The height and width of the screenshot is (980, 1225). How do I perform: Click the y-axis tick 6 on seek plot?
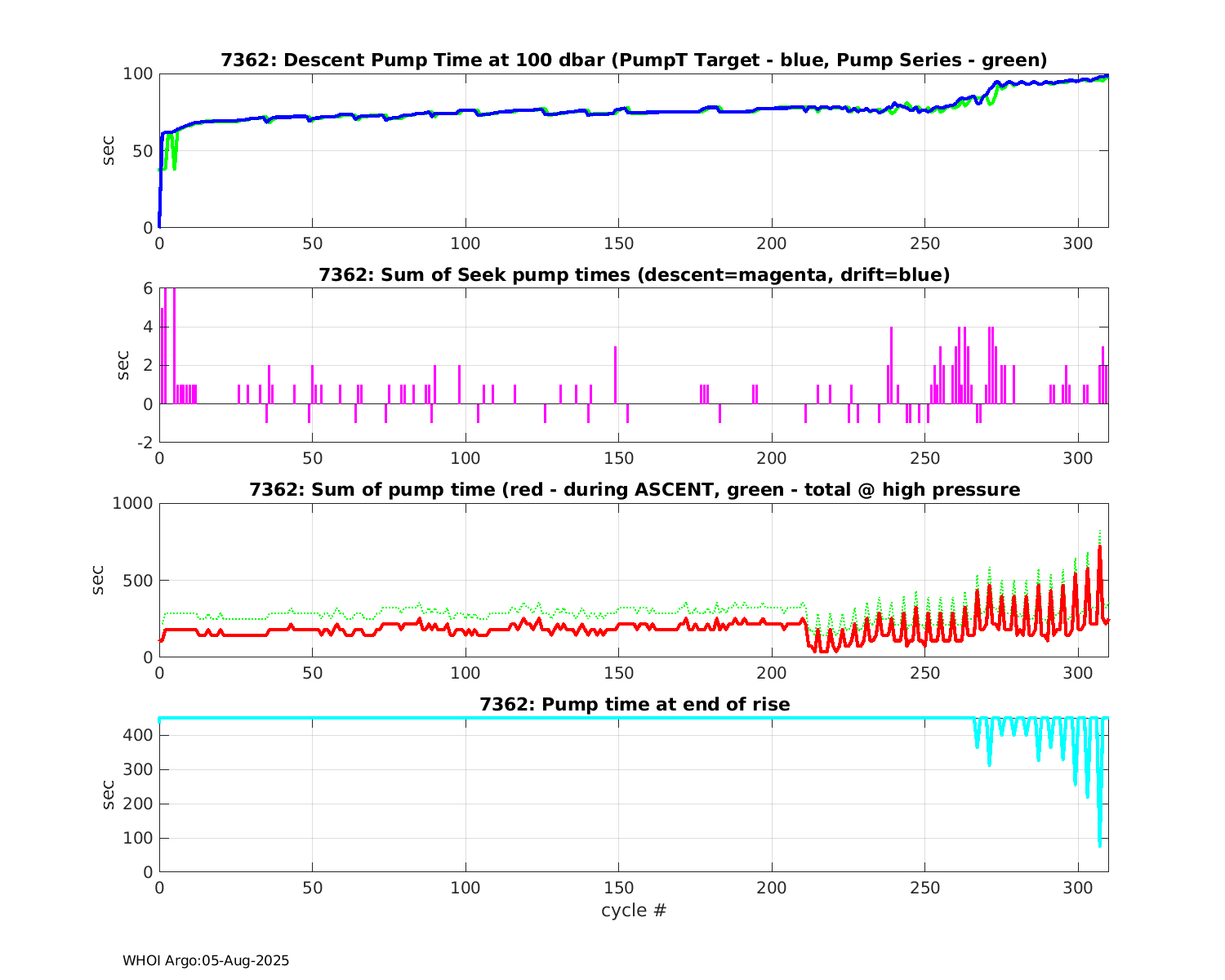tap(148, 289)
